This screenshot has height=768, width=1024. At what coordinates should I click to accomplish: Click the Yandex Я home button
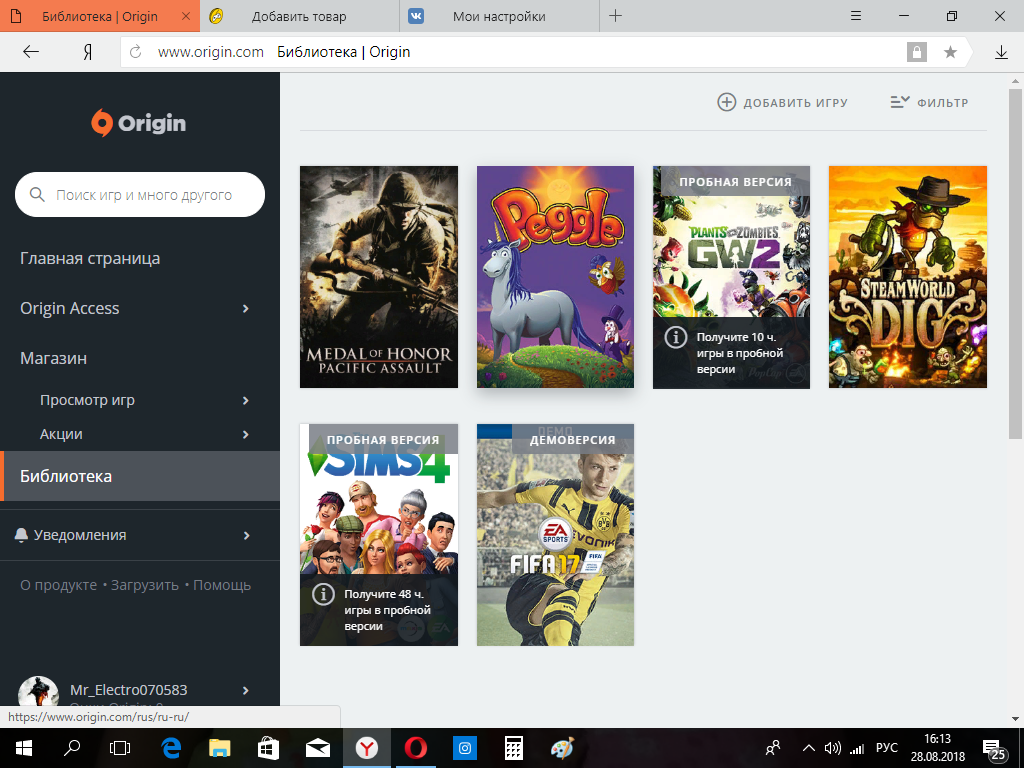[x=88, y=52]
